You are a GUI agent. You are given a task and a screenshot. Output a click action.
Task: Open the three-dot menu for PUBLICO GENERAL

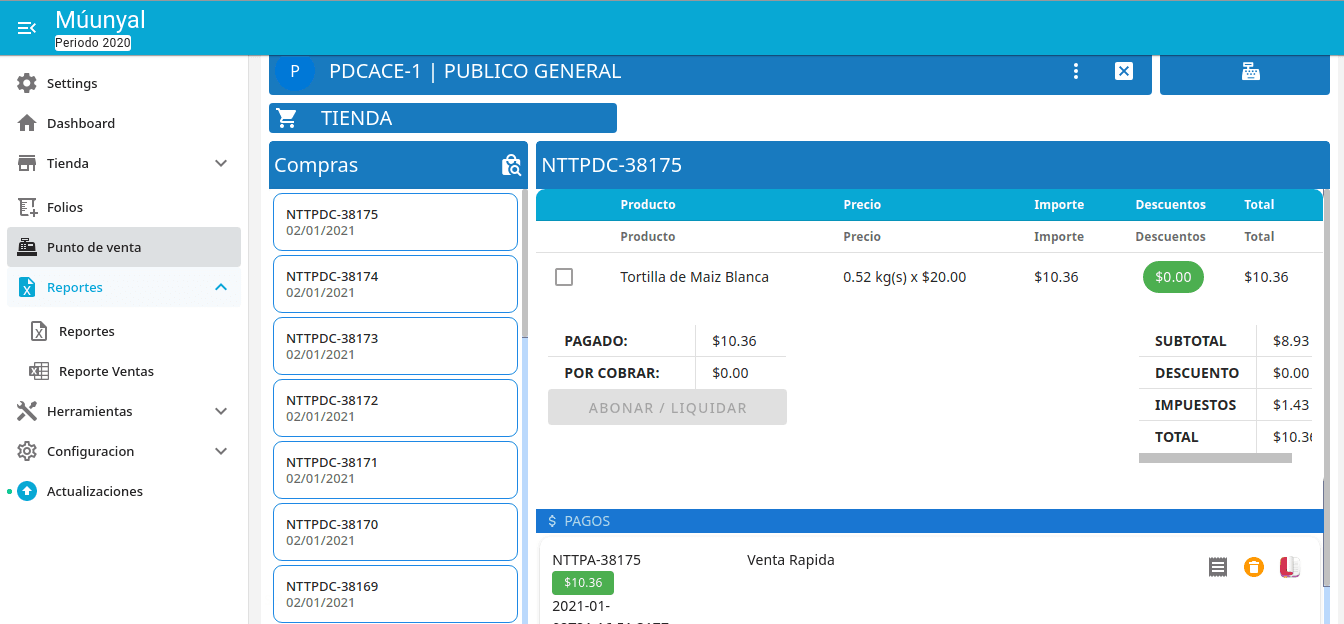[x=1076, y=71]
